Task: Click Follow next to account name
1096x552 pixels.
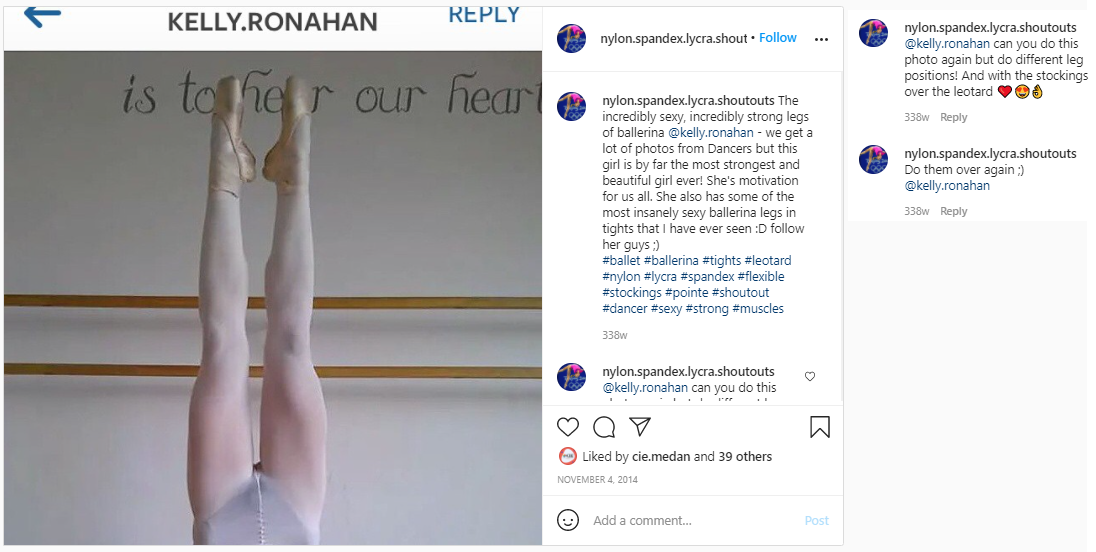Action: click(x=778, y=38)
